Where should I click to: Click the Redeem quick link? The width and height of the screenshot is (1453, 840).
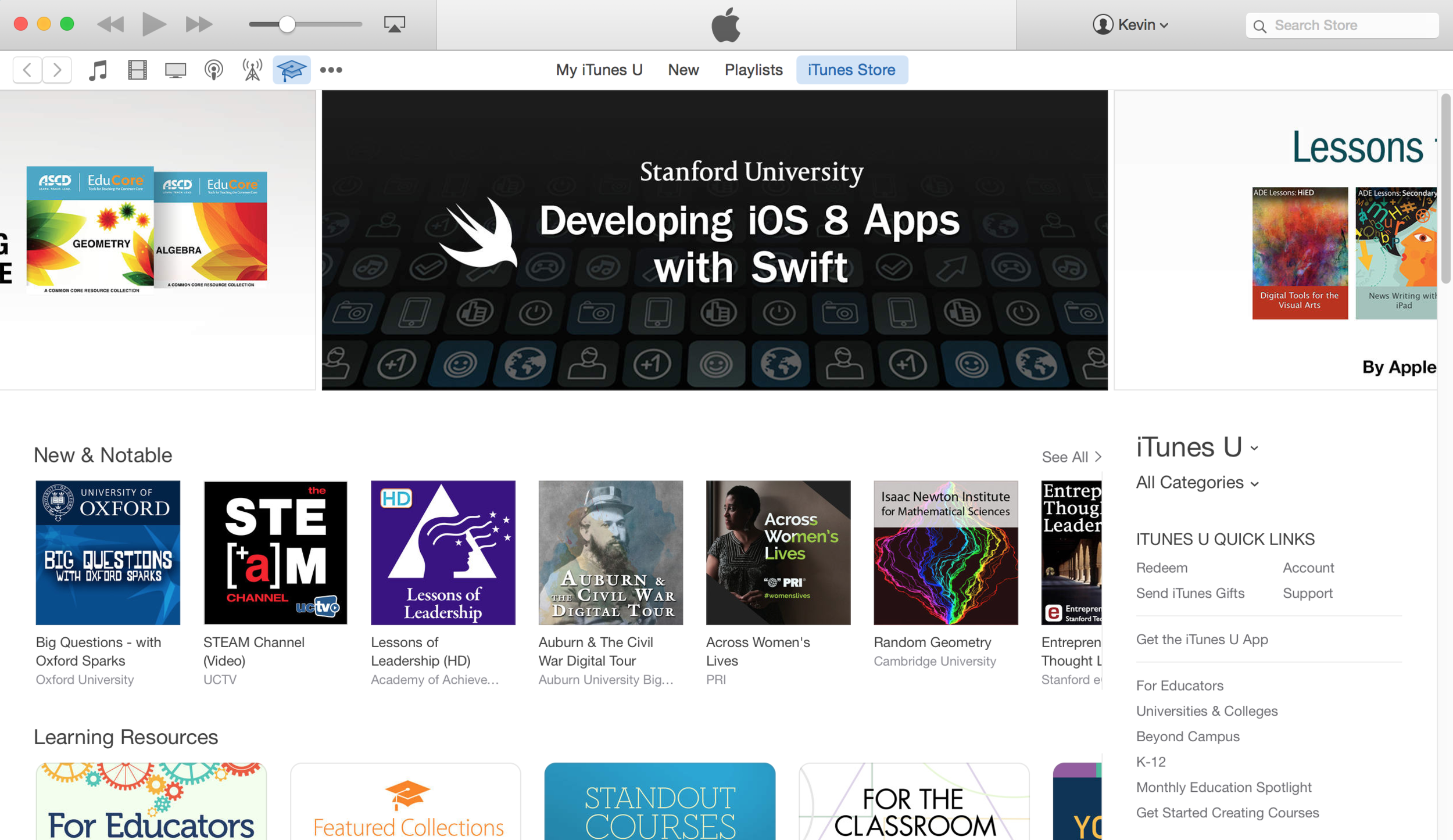click(x=1161, y=568)
